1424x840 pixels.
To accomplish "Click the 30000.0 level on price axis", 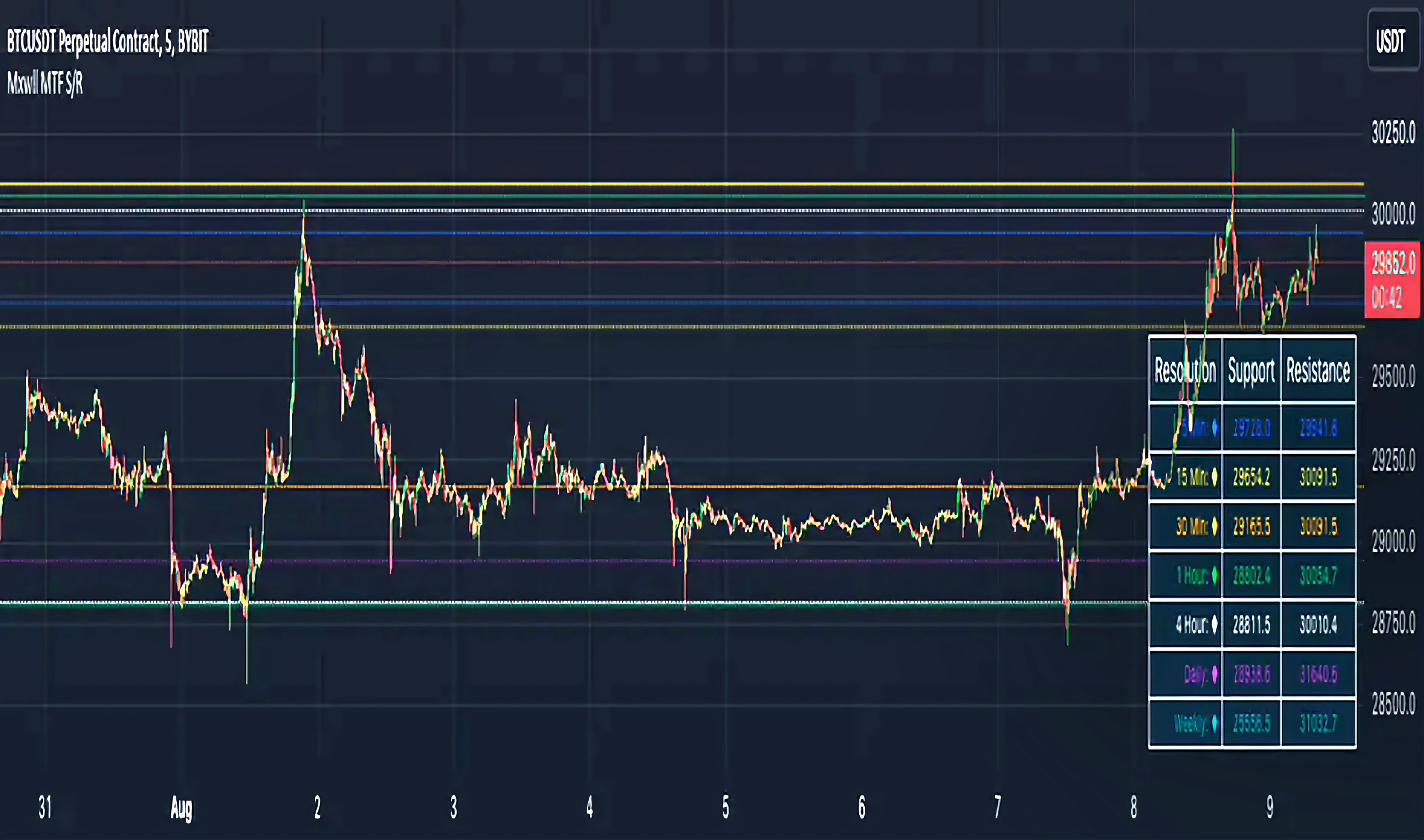I will [x=1393, y=214].
